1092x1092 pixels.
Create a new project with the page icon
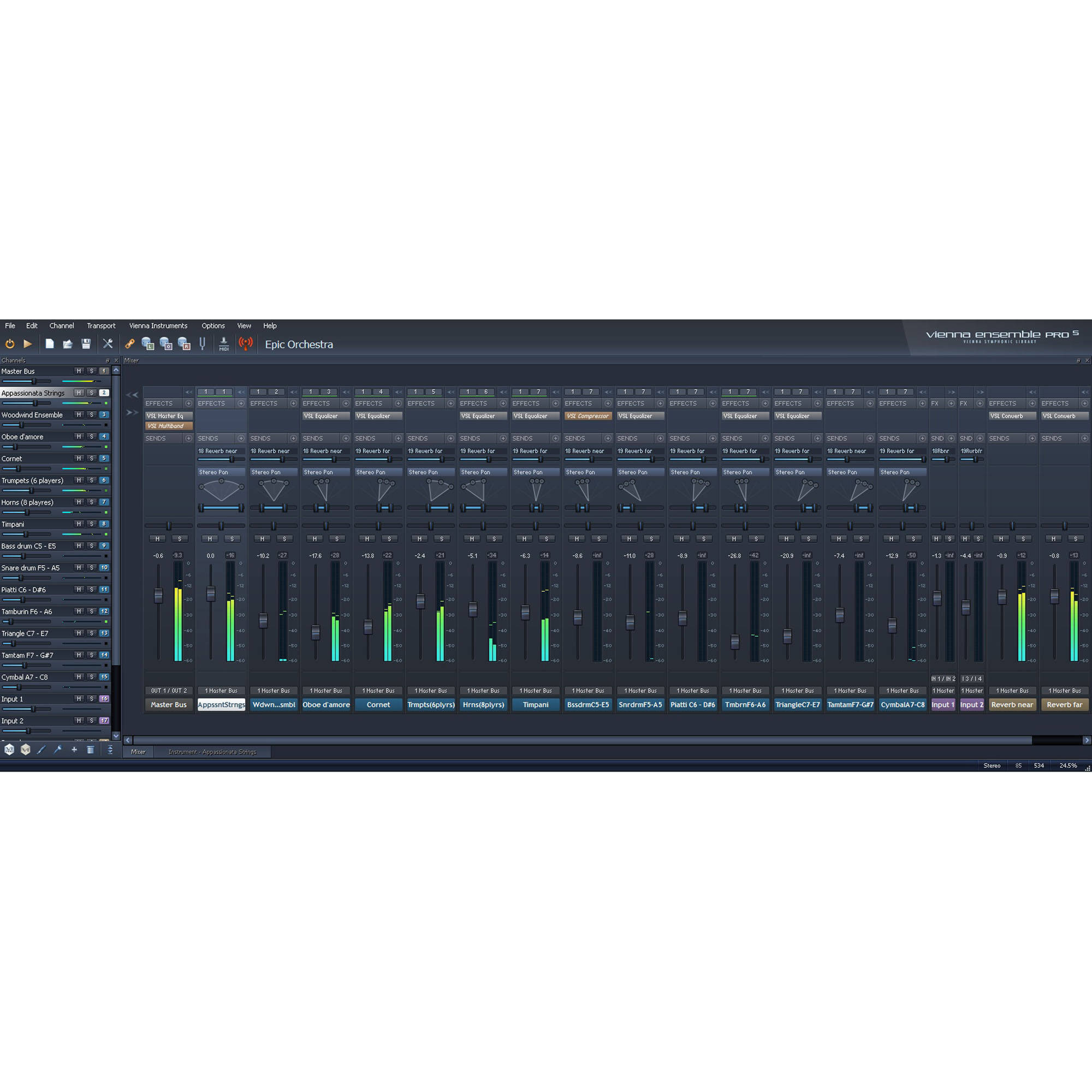point(50,343)
